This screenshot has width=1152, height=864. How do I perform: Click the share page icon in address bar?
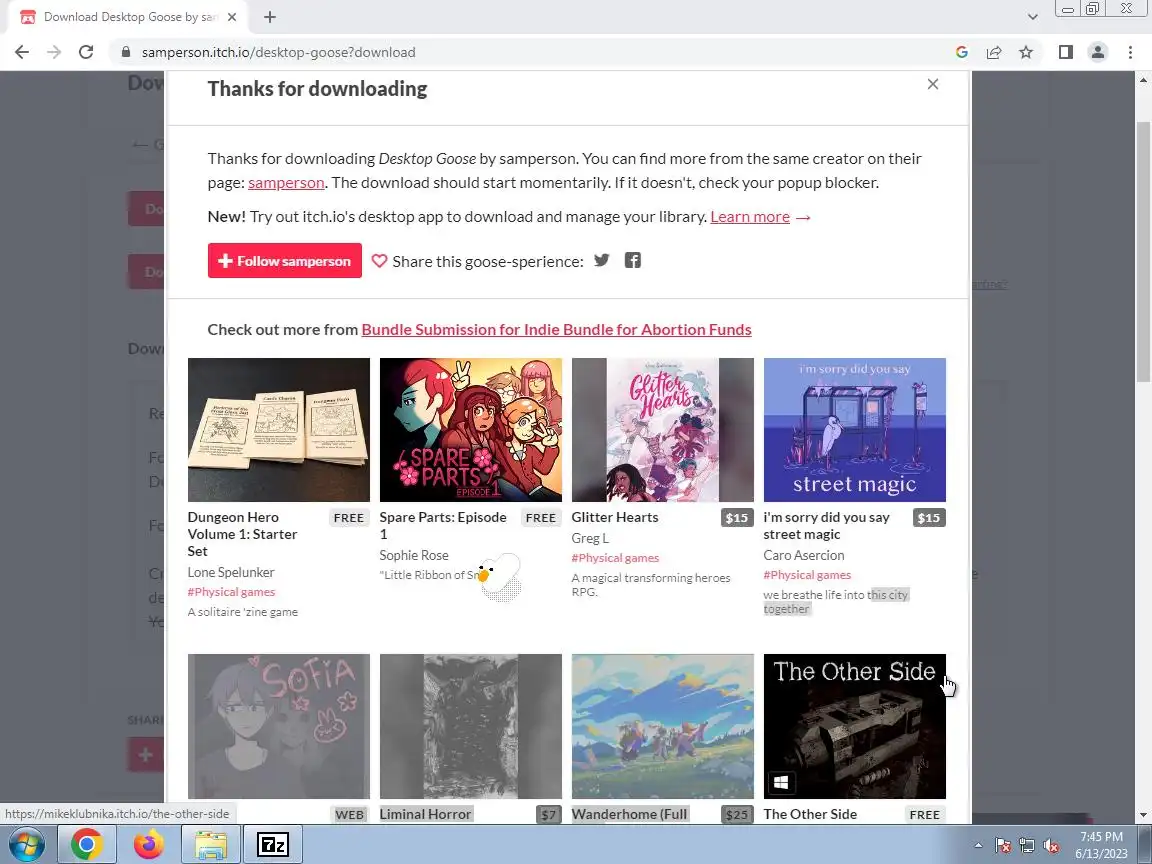[x=994, y=52]
